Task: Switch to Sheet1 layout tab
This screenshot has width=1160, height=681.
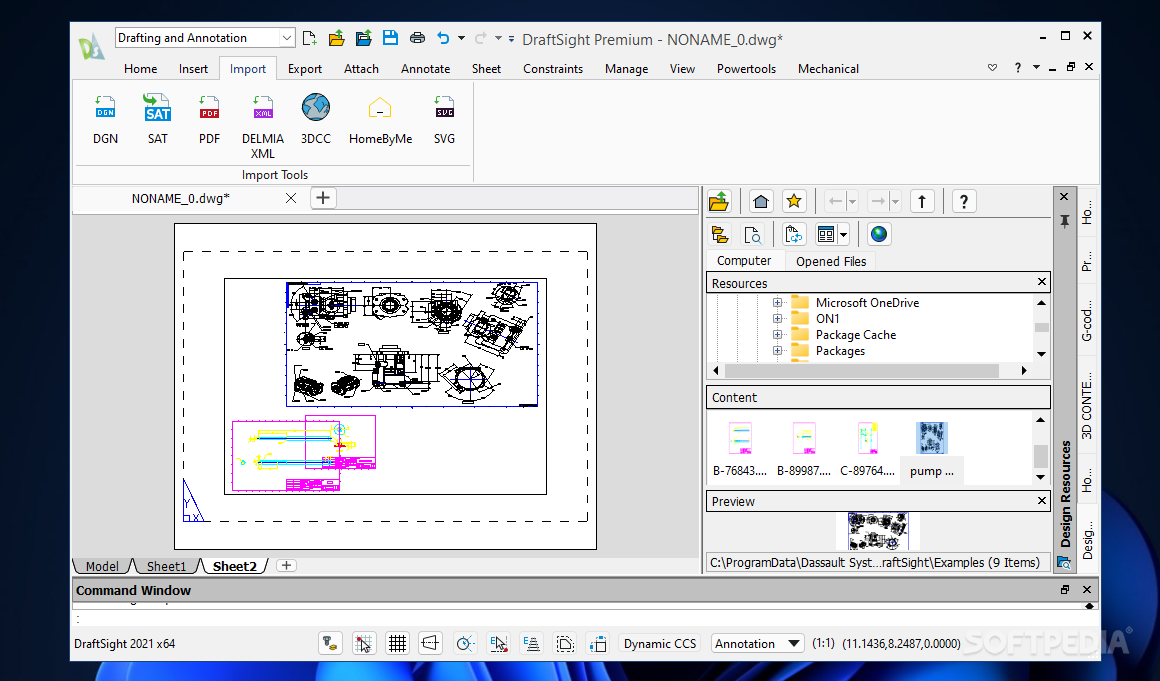Action: [166, 566]
